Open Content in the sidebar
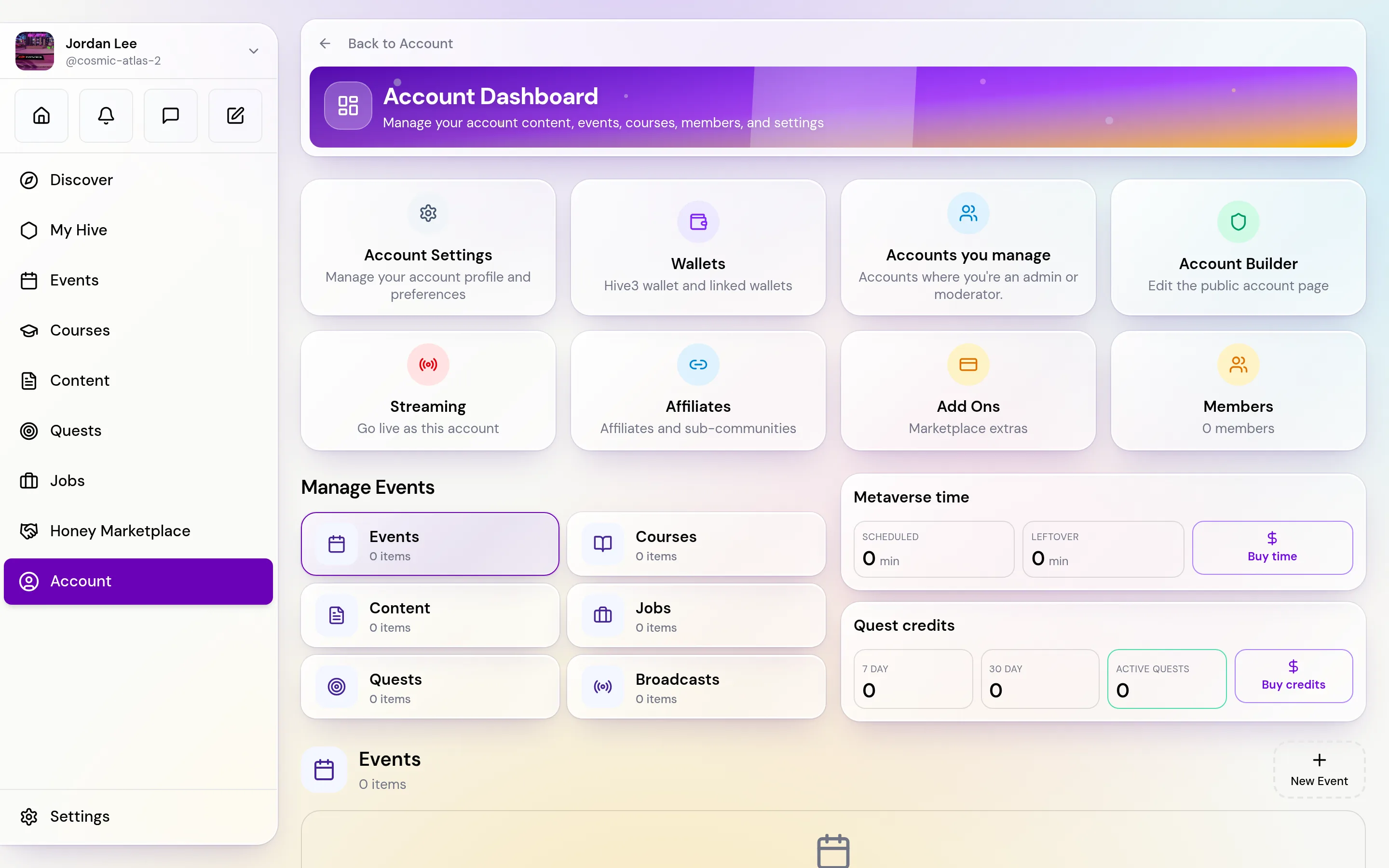Image resolution: width=1389 pixels, height=868 pixels. [x=138, y=380]
